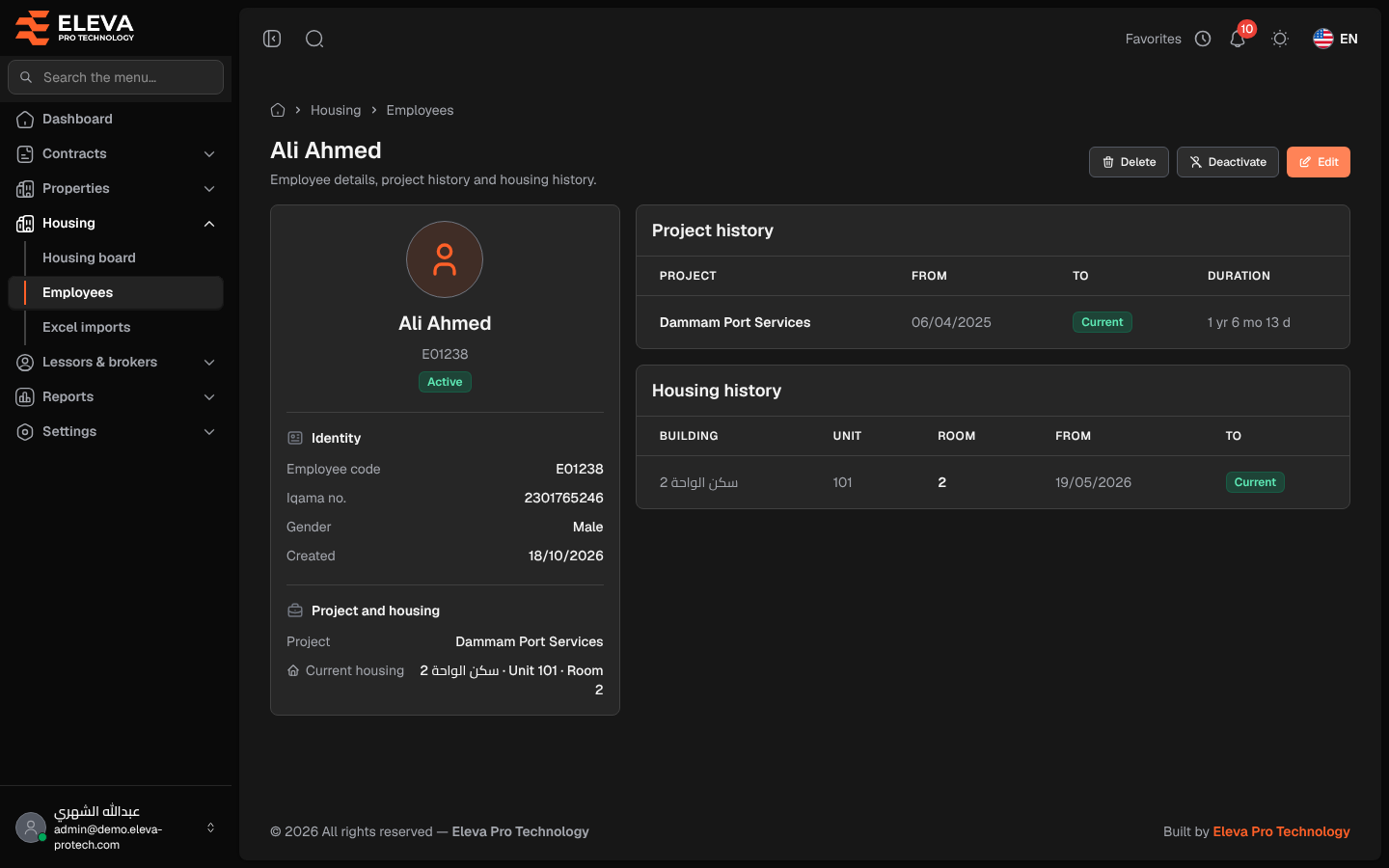Click the Housing breadcrumb link

pyautogui.click(x=336, y=110)
